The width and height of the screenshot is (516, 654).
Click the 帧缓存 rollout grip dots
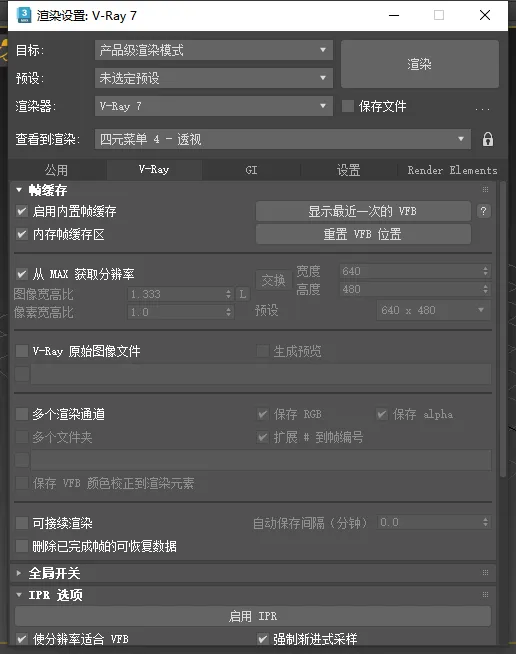[x=485, y=190]
